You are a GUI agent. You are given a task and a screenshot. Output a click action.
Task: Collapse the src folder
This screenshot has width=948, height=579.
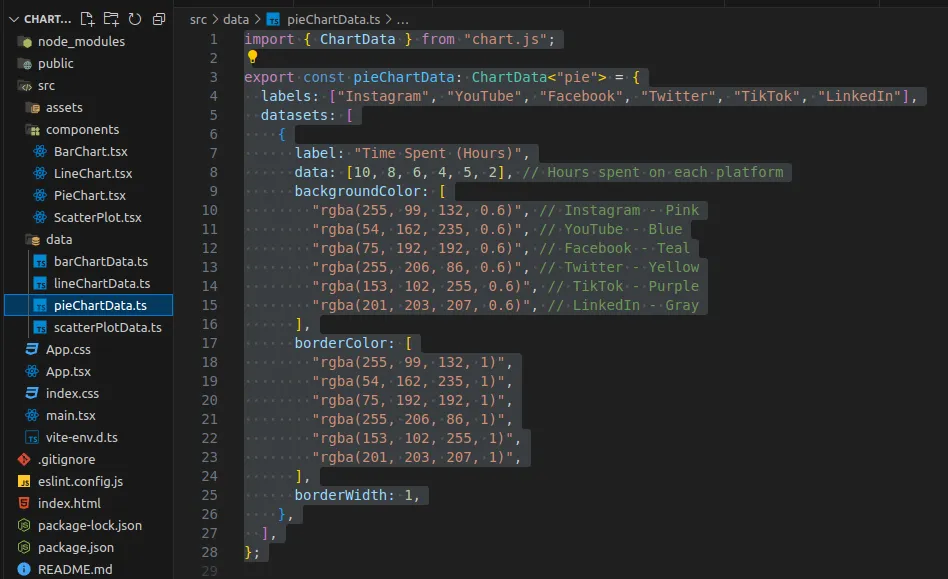(x=46, y=86)
